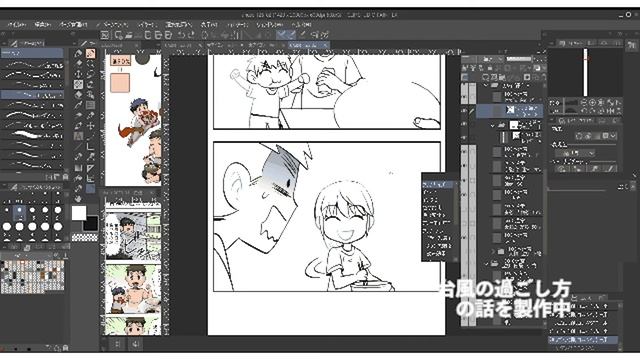The image size is (640, 360).
Task: Select the orange-highlighted active tool in tool palette
Action: (x=91, y=53)
